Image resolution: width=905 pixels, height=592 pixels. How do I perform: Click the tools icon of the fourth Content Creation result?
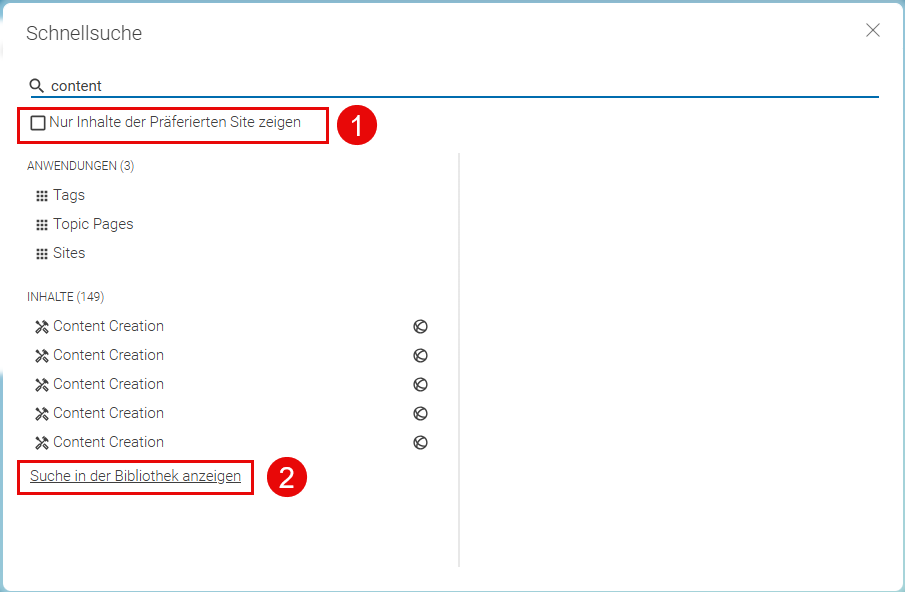(x=42, y=414)
